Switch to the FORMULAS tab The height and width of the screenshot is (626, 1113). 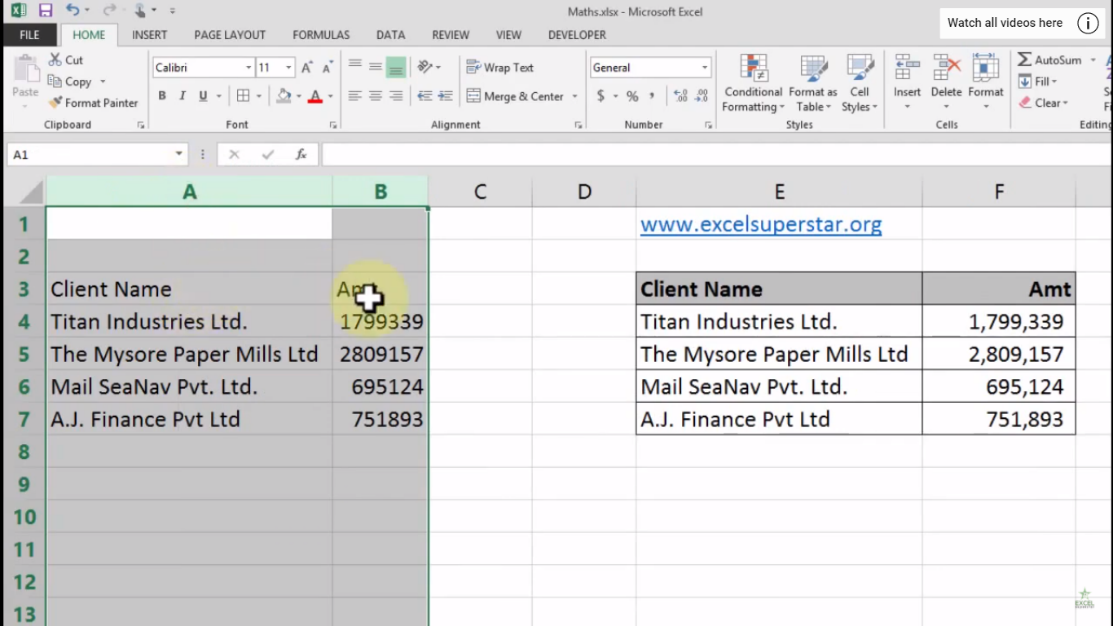coord(321,35)
